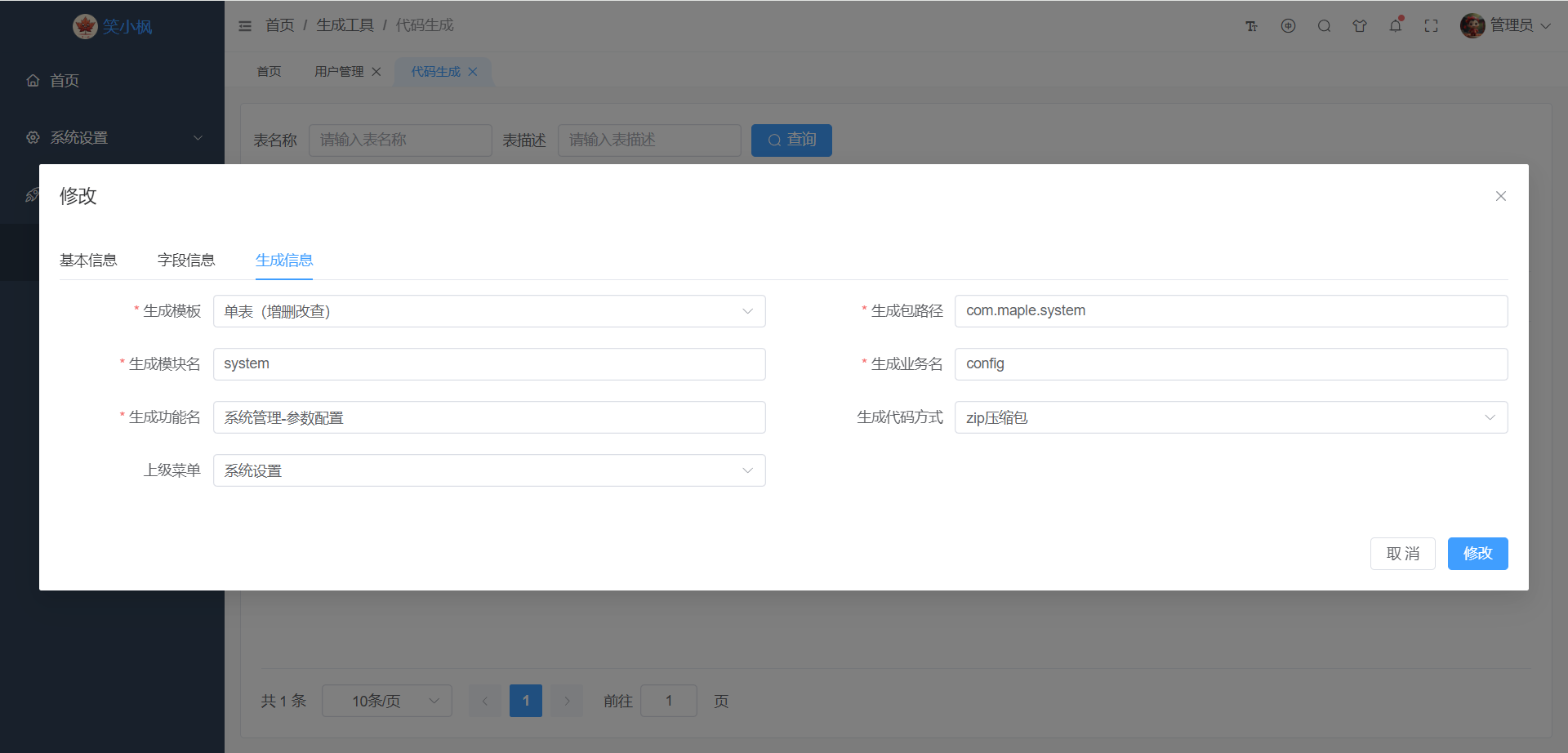Switch to 基本信息 tab
This screenshot has width=1568, height=753.
click(x=88, y=260)
